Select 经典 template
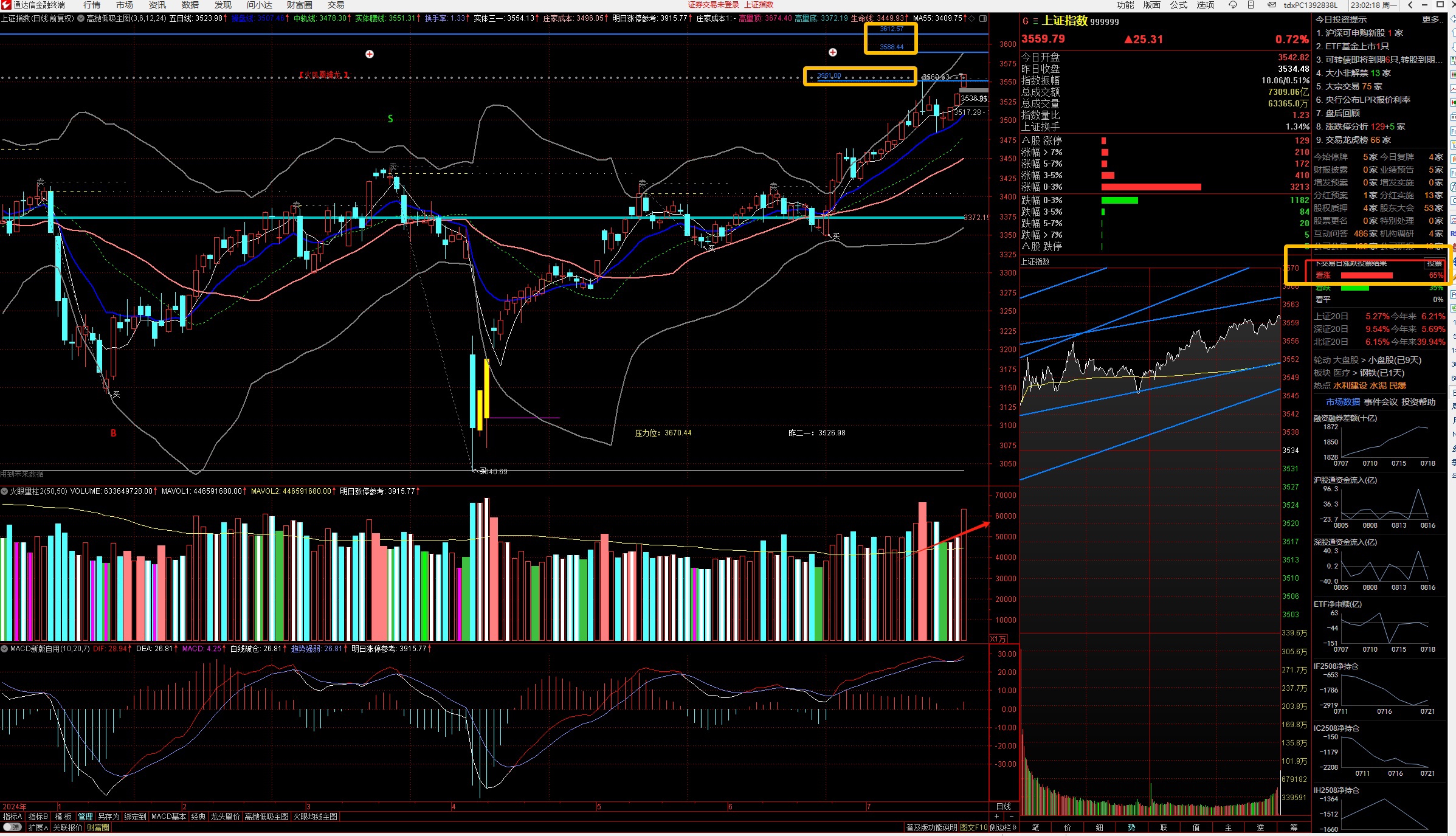Viewport: 1456px width, 836px height. [x=198, y=817]
